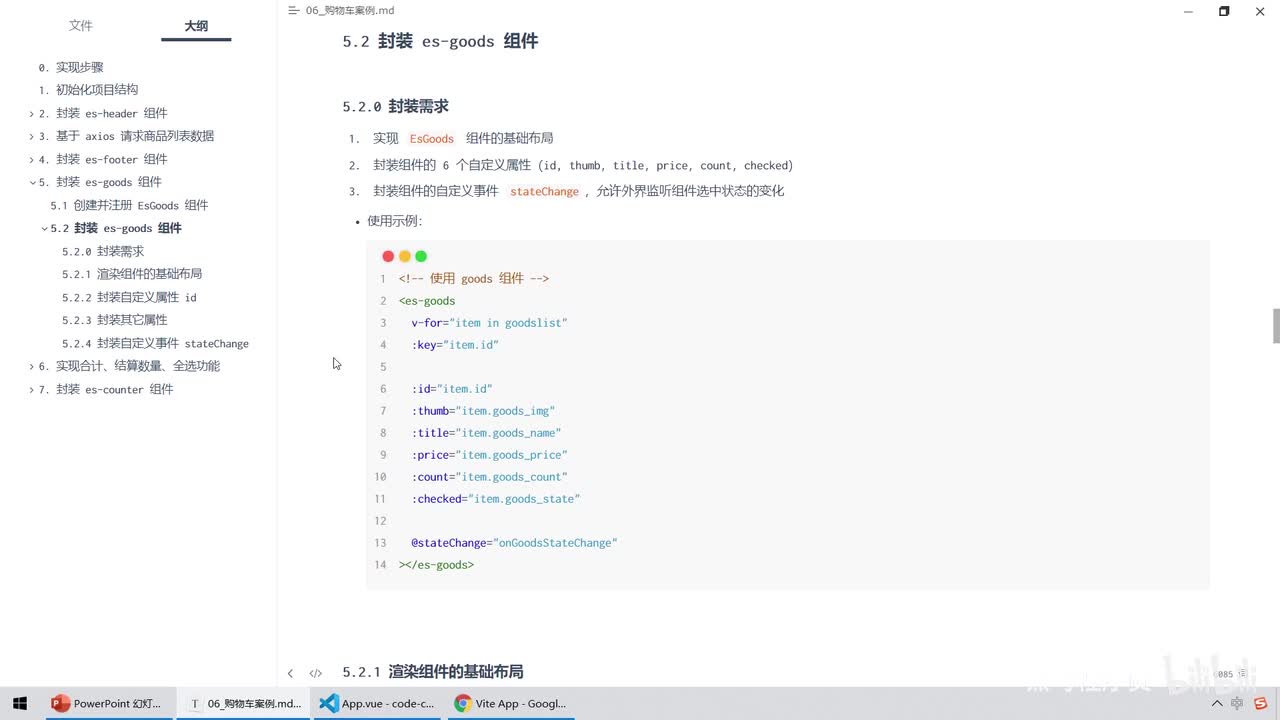The height and width of the screenshot is (720, 1280).
Task: Click the yellow dot on code block
Action: 404,256
